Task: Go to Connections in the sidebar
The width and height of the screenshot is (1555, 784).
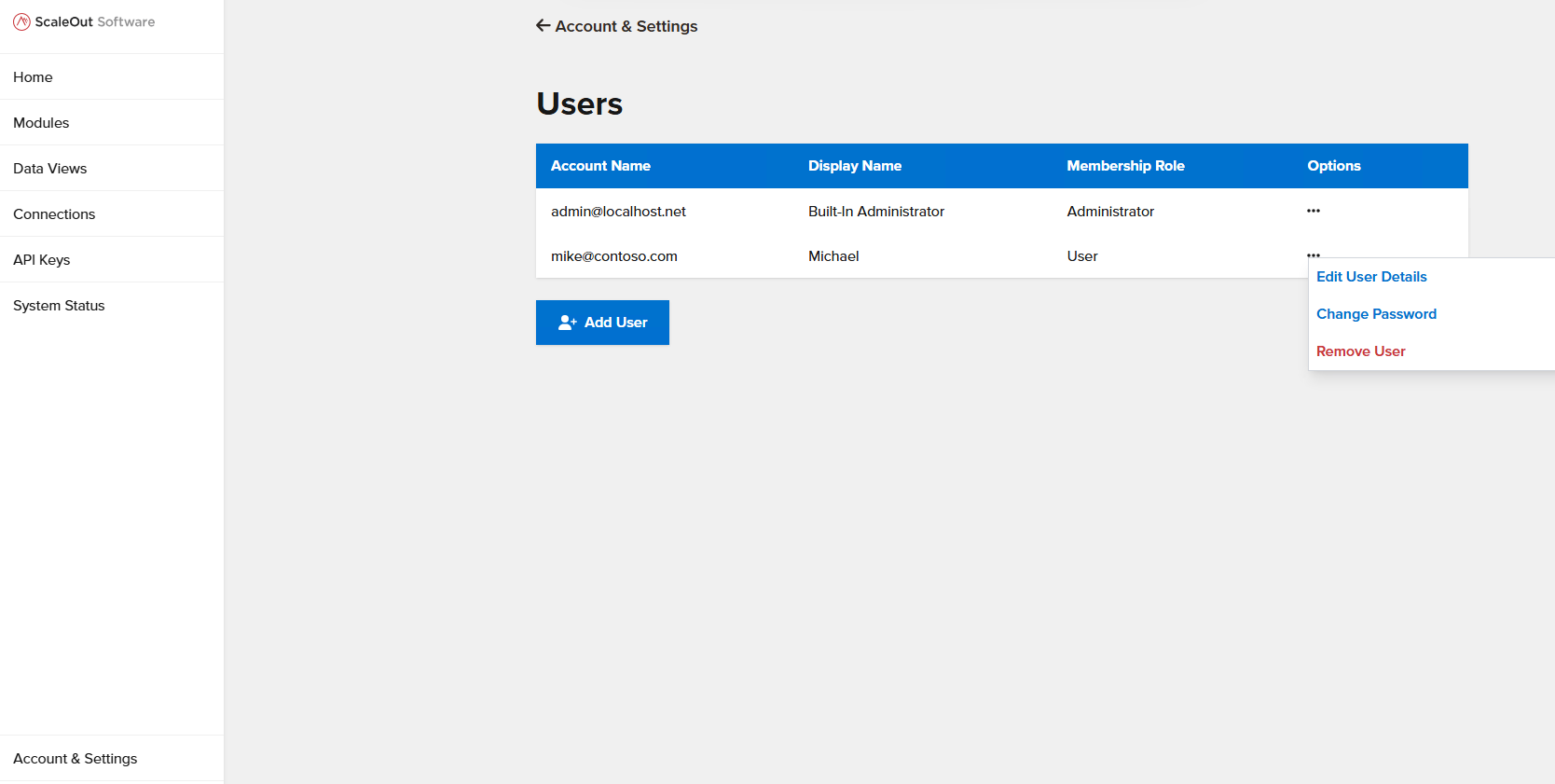Action: click(x=54, y=214)
